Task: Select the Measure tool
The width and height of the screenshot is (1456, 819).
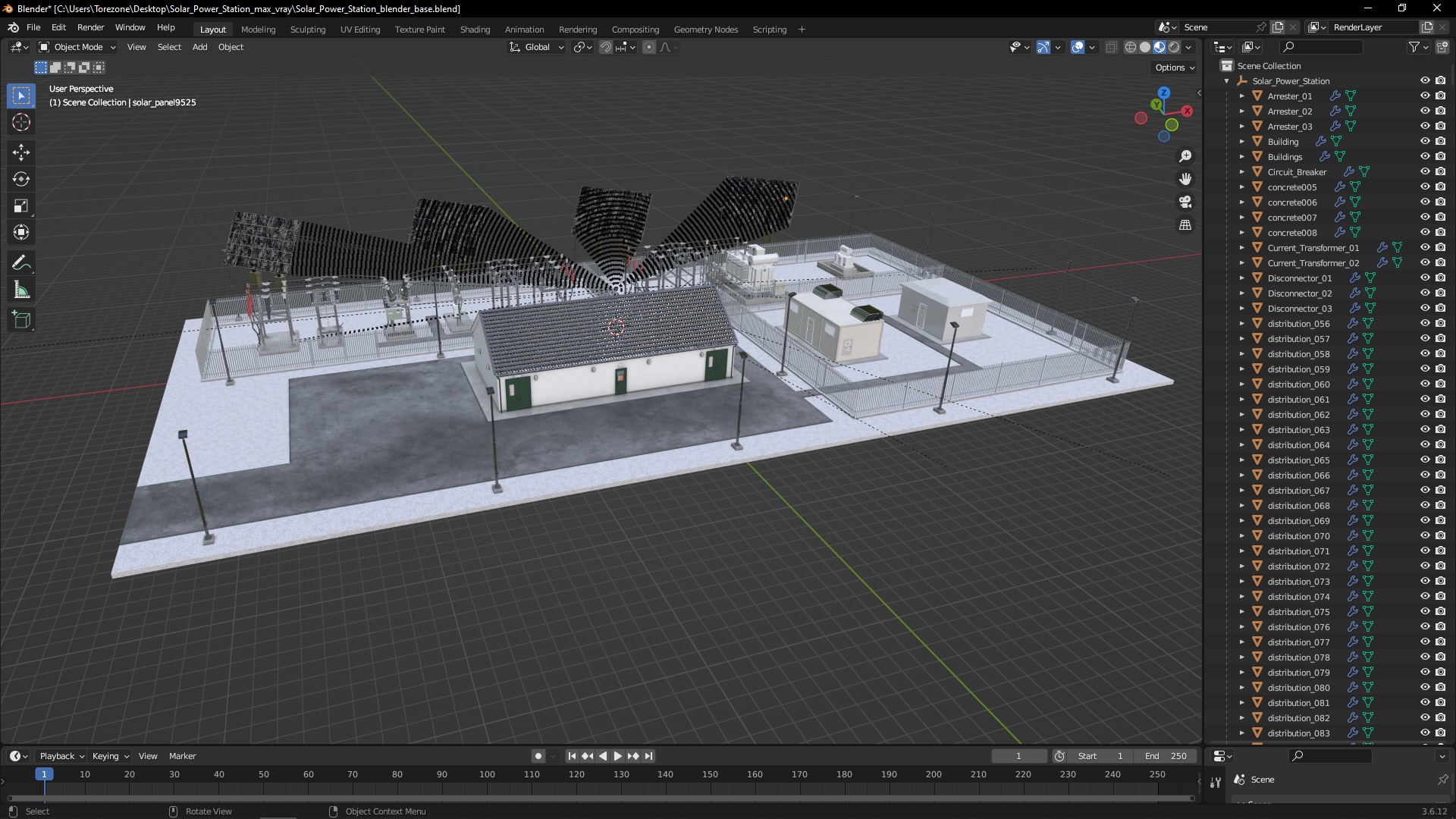Action: (21, 290)
